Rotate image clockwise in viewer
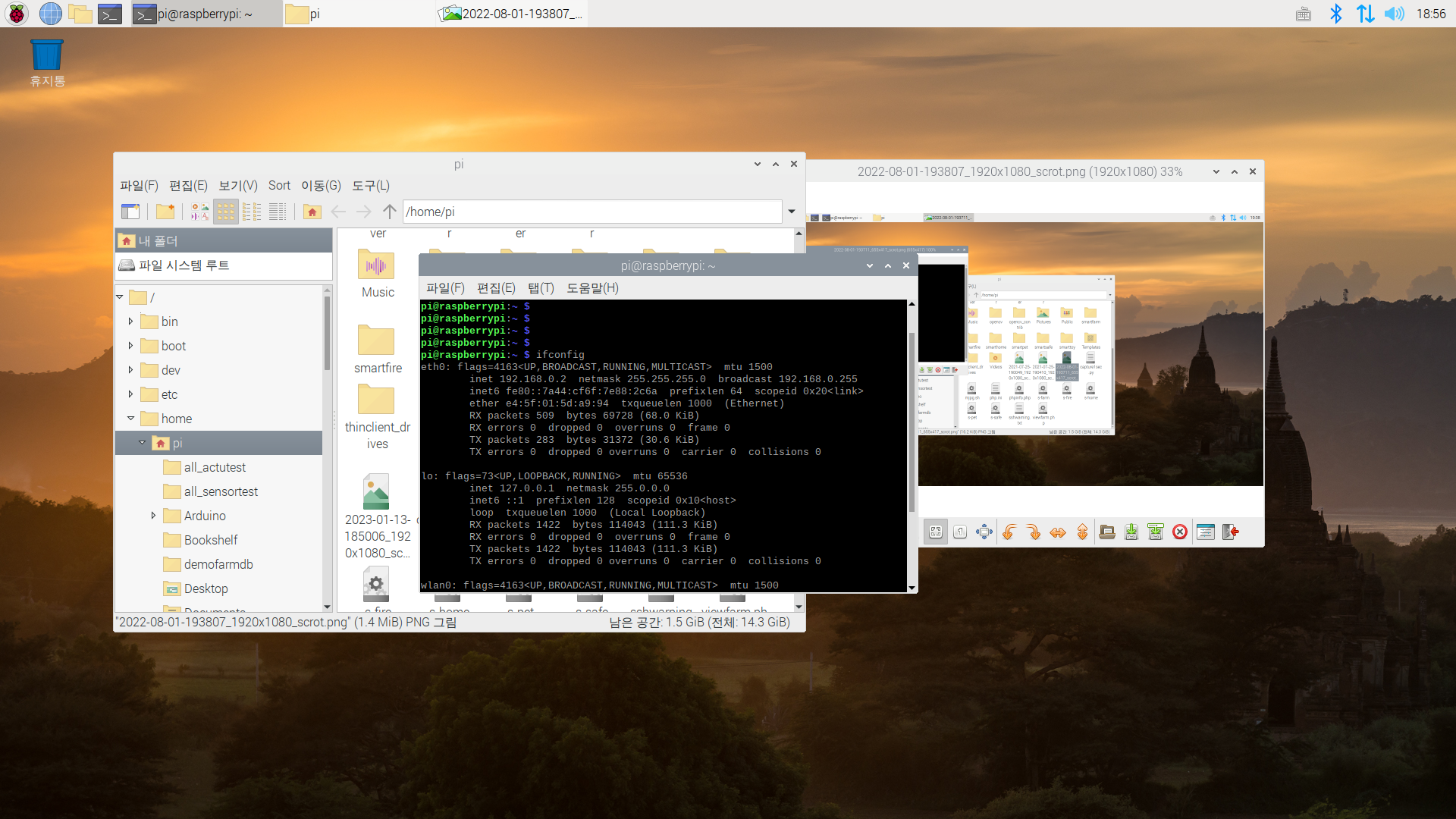 click(1034, 532)
